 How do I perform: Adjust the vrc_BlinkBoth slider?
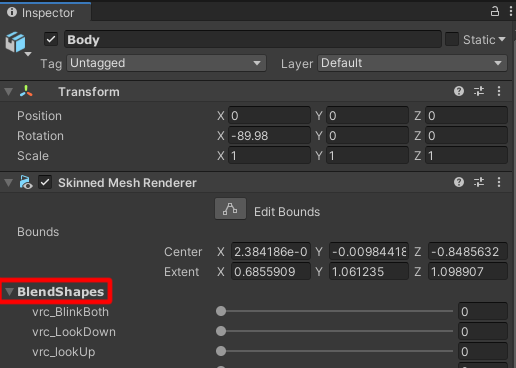334,311
